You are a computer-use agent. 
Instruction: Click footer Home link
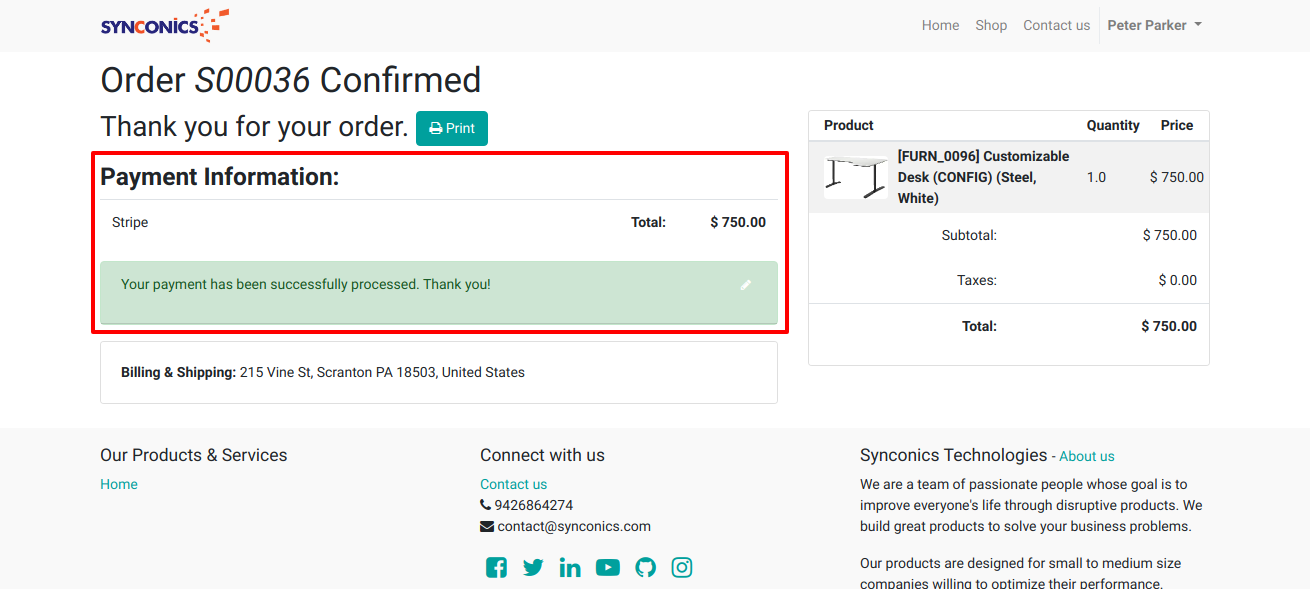119,484
